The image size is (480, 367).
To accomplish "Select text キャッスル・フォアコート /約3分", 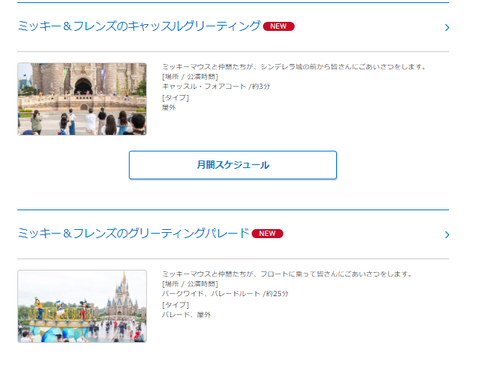I will pos(216,87).
